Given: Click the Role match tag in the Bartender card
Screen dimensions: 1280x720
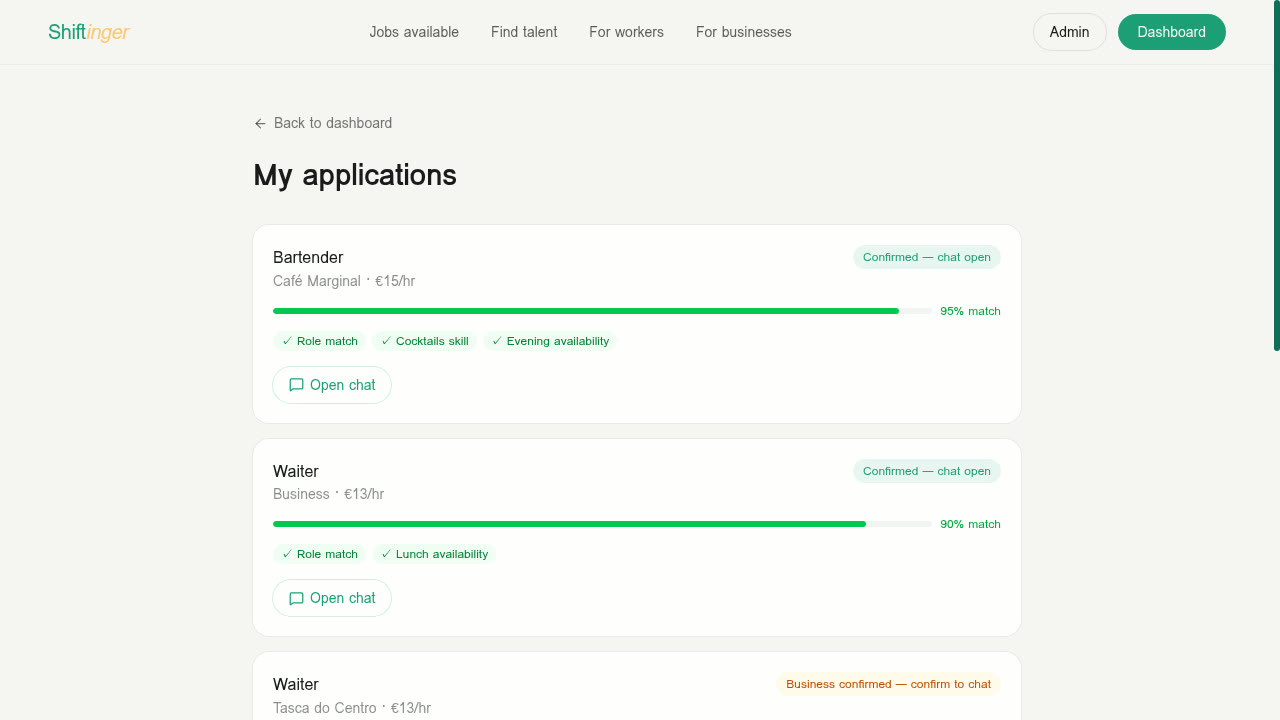Looking at the screenshot, I should click(320, 341).
